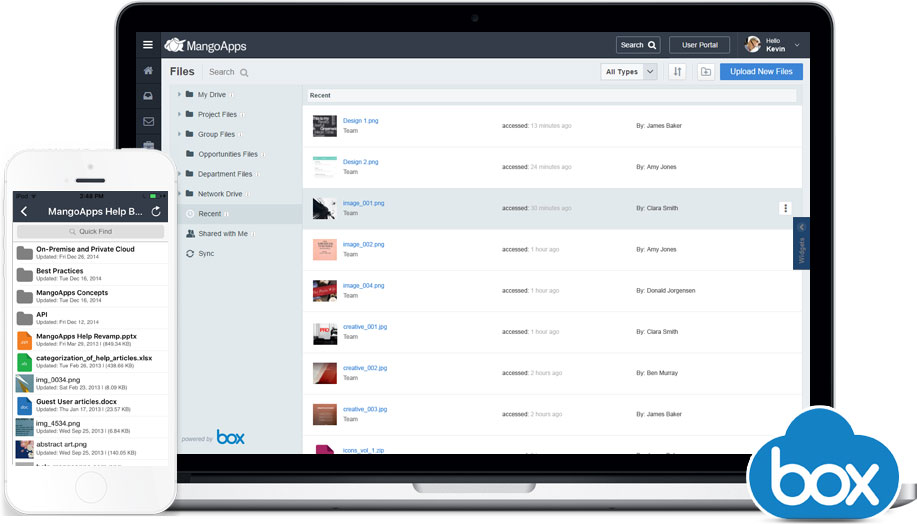The height and width of the screenshot is (524, 917).
Task: Open the docx icon for Guest User articles
Action: (x=25, y=405)
